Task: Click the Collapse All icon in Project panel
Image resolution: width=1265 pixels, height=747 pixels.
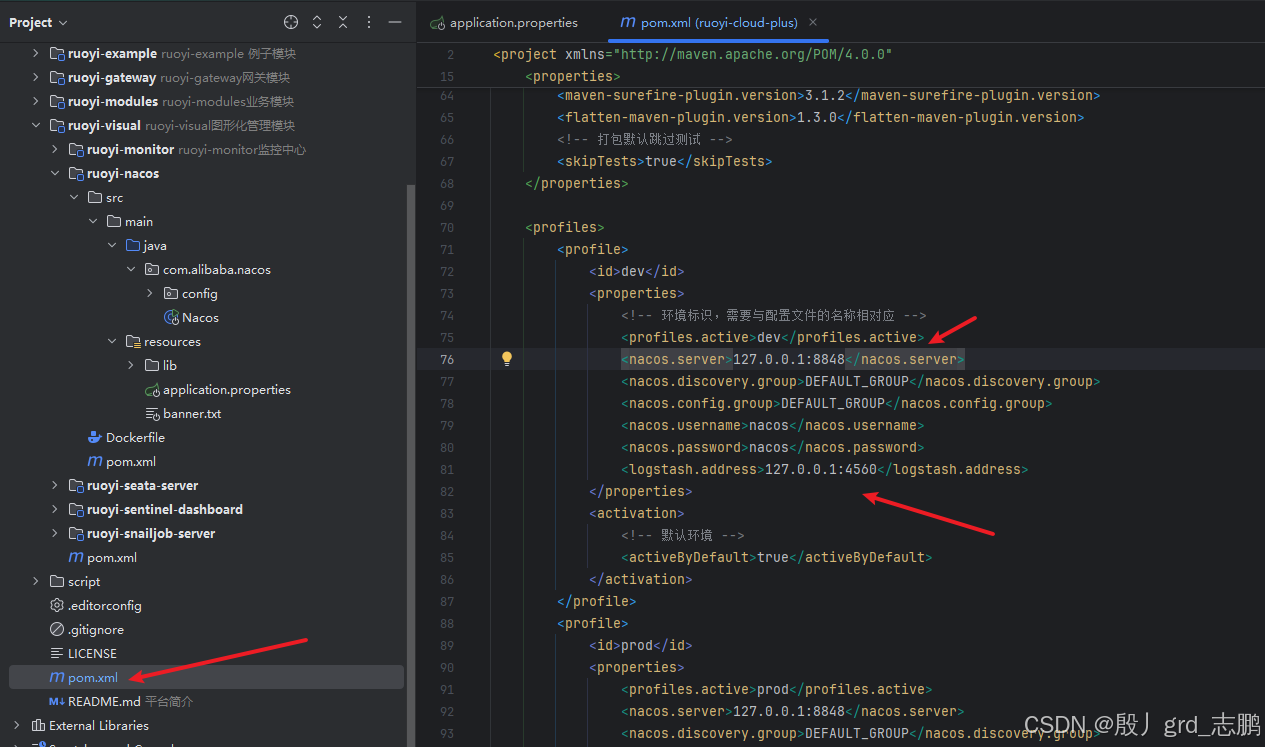Action: (343, 22)
